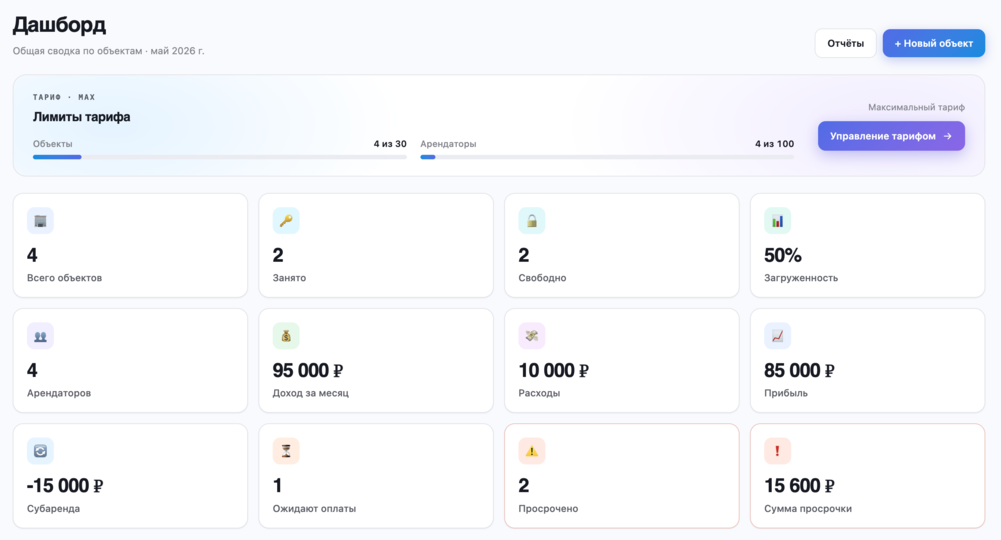Click the Доход за месяц label

point(311,393)
